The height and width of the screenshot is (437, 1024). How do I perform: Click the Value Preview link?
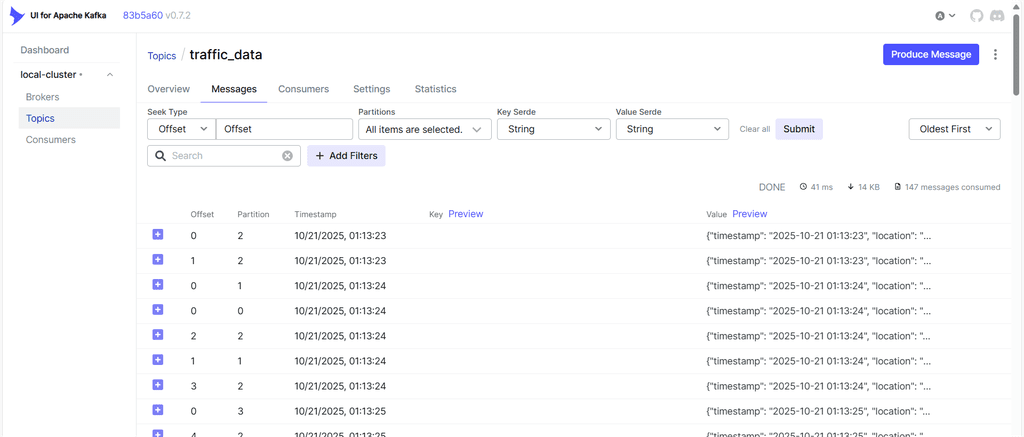click(x=749, y=214)
